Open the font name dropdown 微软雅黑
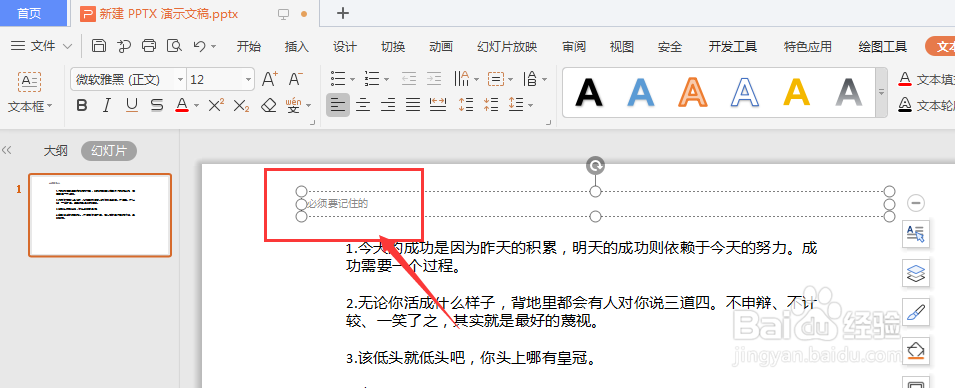Image resolution: width=955 pixels, height=388 pixels. [x=180, y=80]
